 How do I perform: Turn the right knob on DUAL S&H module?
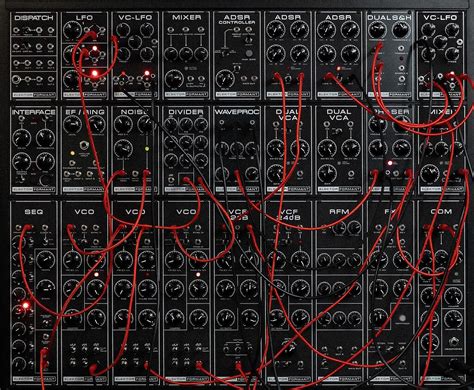coord(400,30)
